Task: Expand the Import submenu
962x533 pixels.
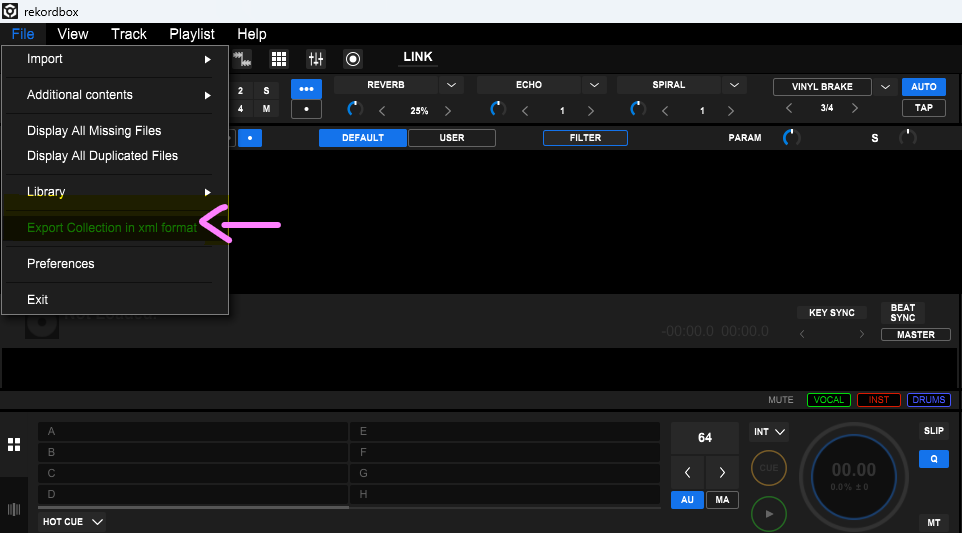Action: point(116,59)
